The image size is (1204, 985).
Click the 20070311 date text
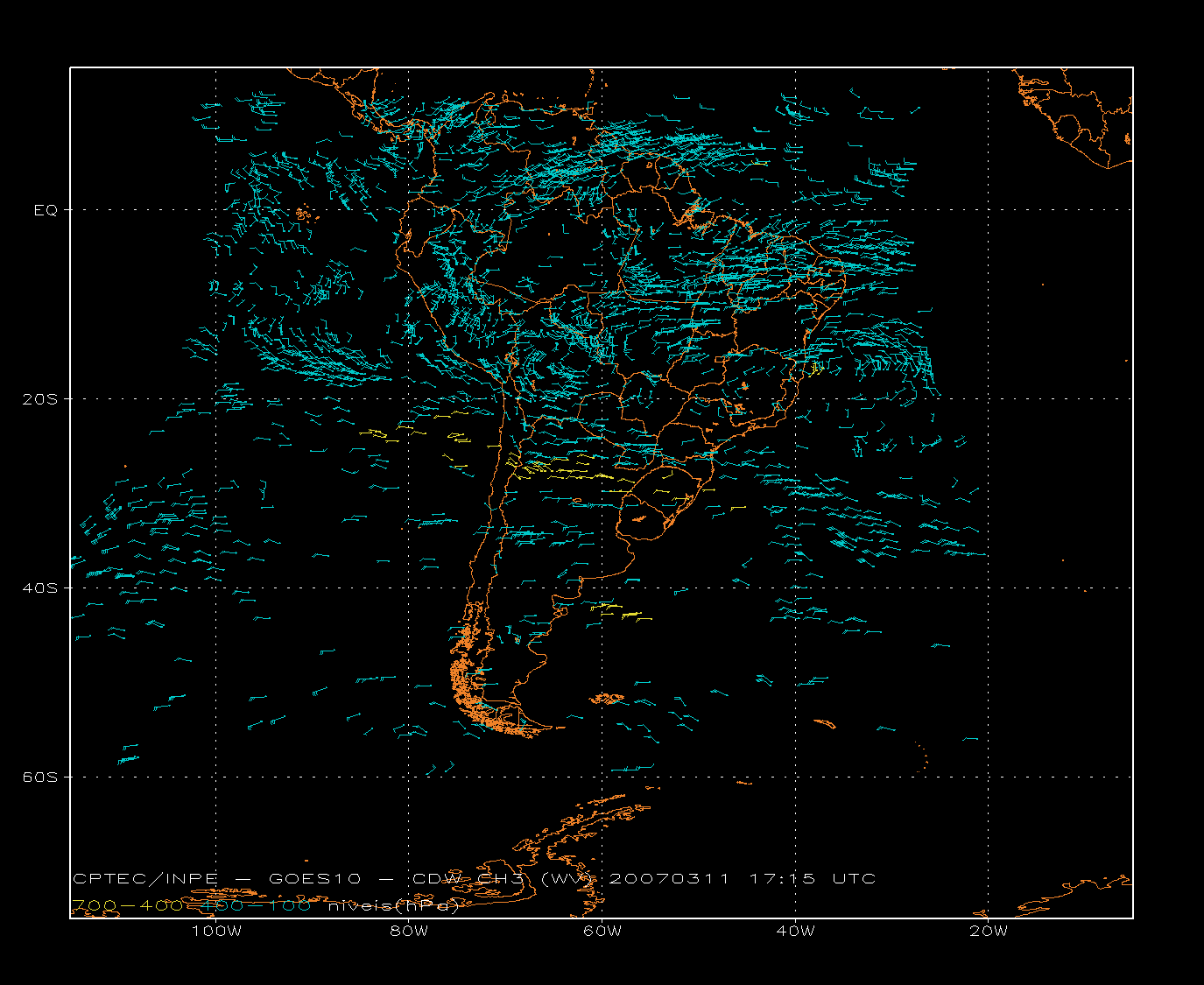(669, 878)
